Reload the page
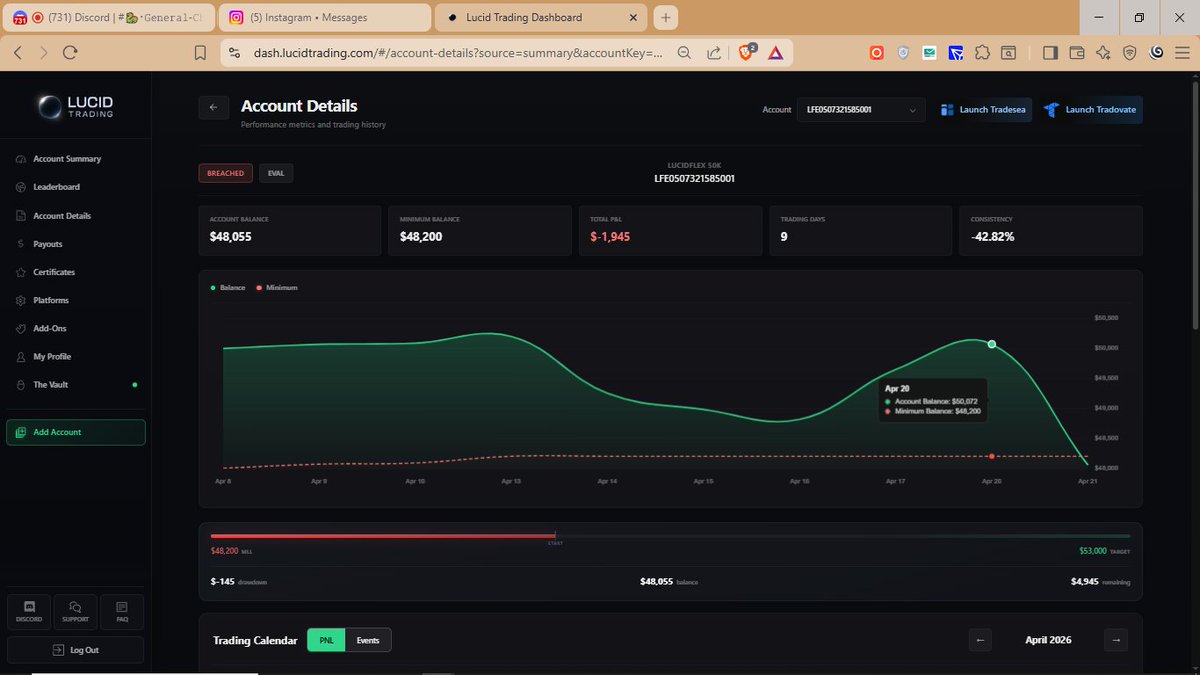 tap(69, 53)
